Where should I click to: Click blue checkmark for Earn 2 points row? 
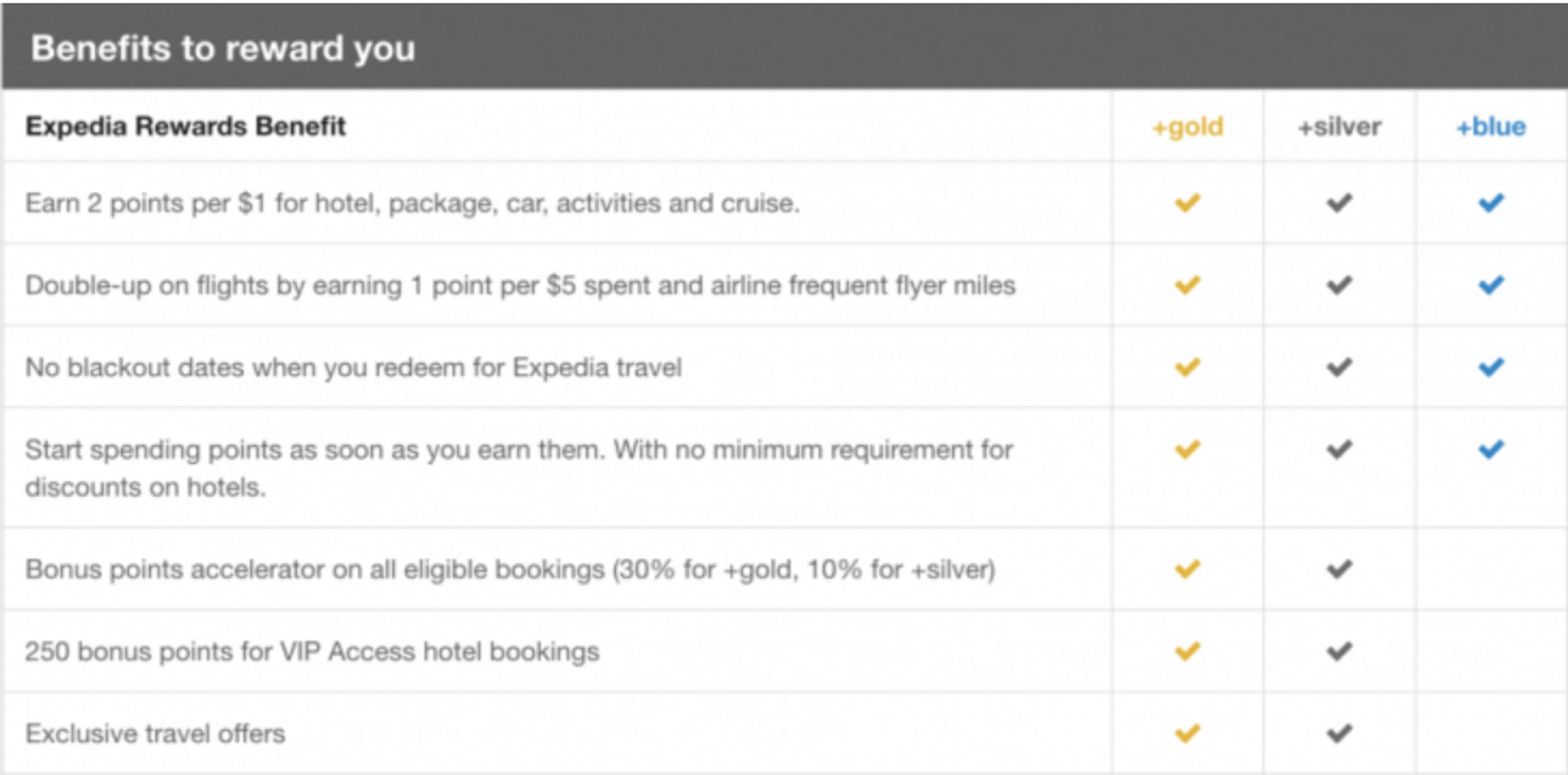pyautogui.click(x=1491, y=202)
